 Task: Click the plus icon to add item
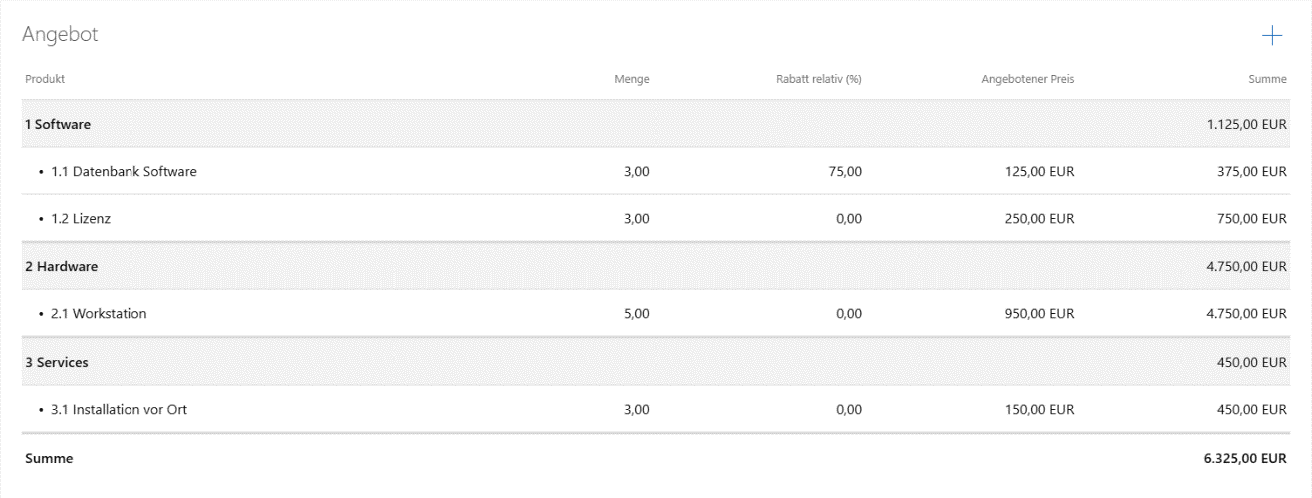click(1271, 35)
